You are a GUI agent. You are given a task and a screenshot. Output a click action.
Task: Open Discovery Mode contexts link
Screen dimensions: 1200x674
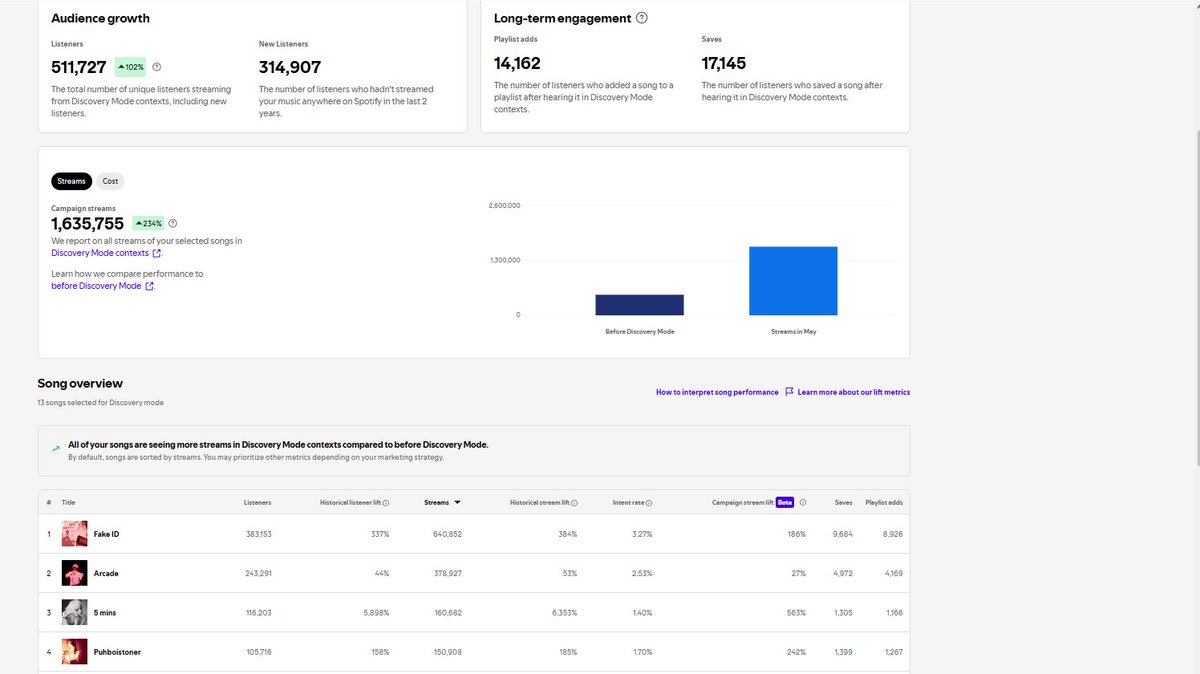100,253
